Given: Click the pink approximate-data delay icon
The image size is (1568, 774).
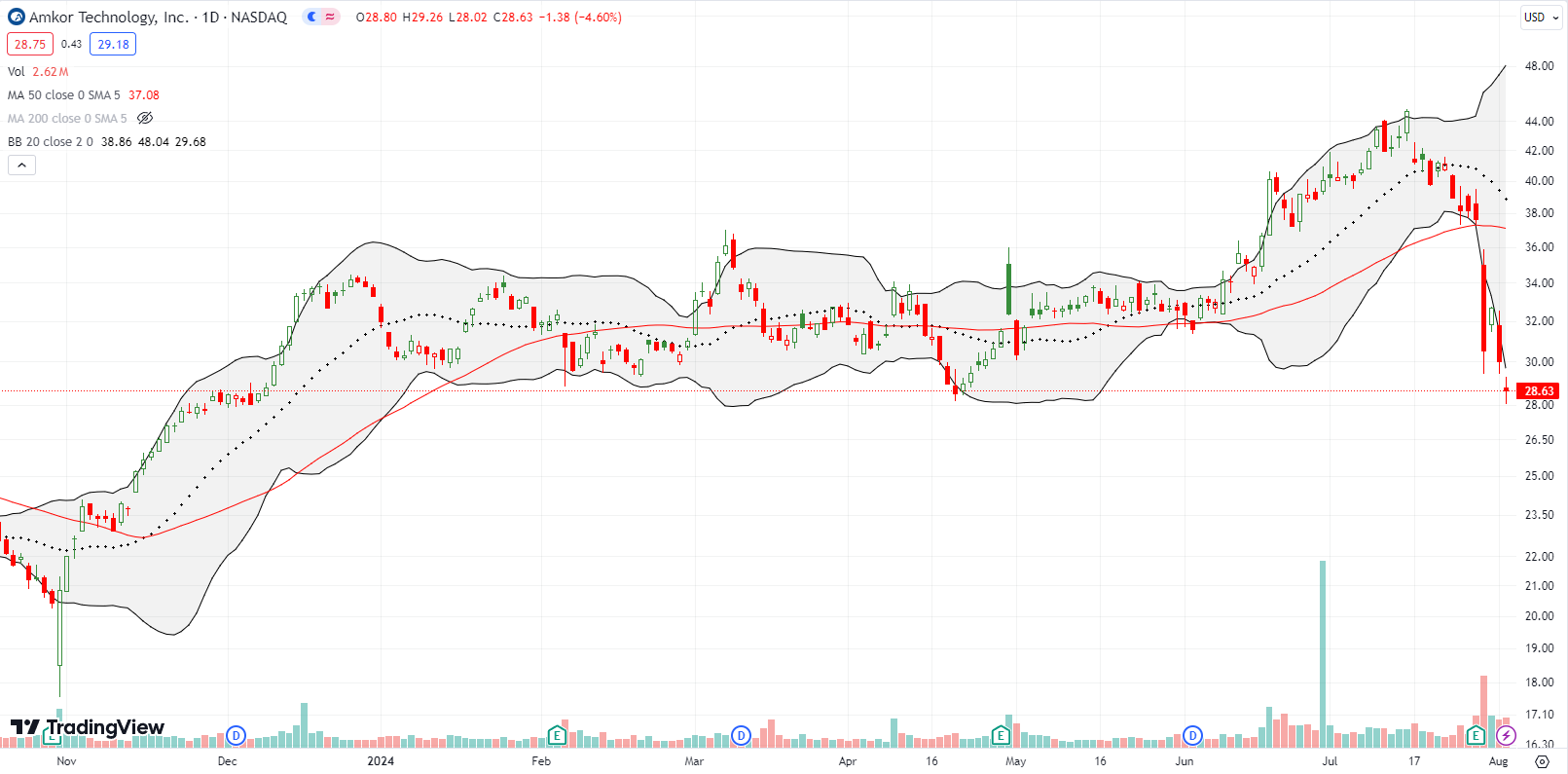Looking at the screenshot, I should click(331, 17).
